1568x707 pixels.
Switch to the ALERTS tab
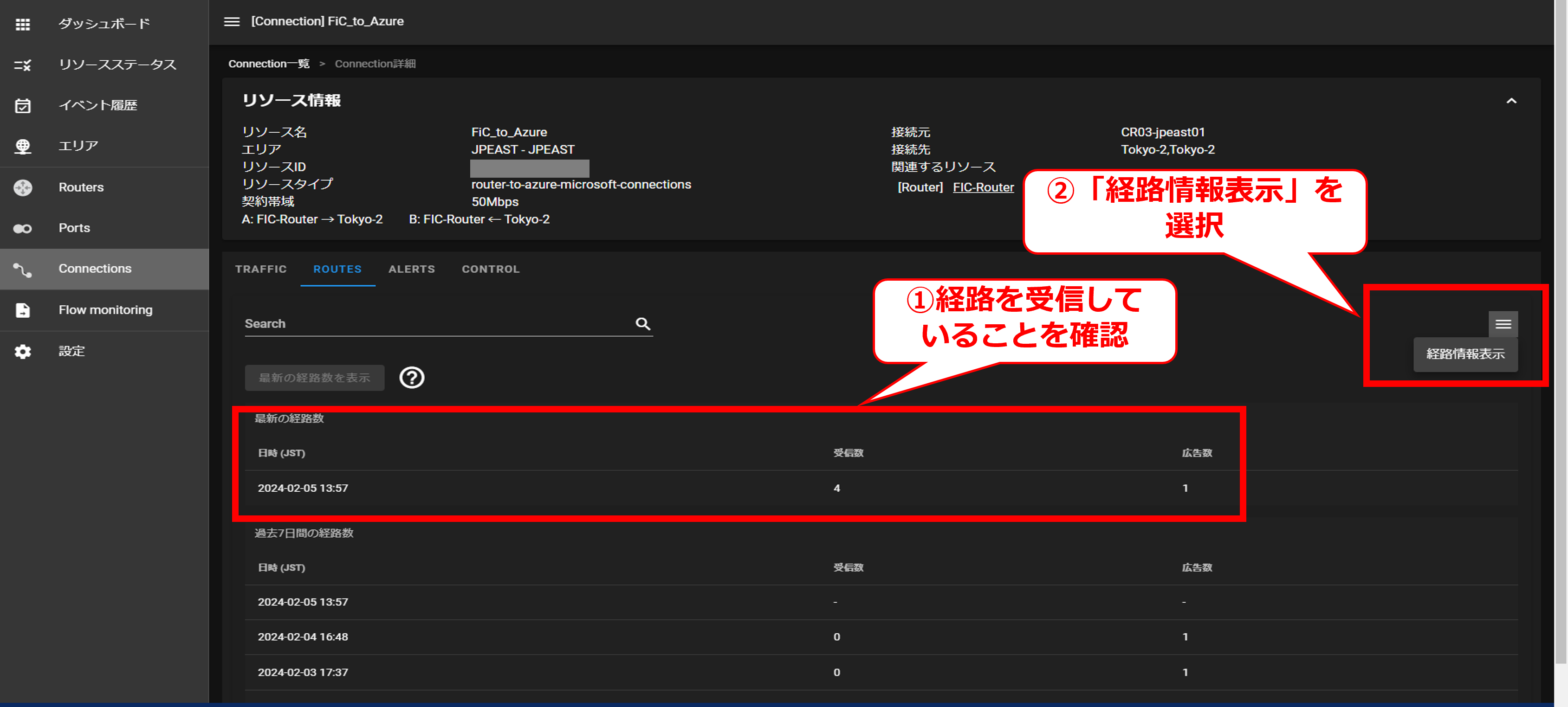(x=411, y=269)
